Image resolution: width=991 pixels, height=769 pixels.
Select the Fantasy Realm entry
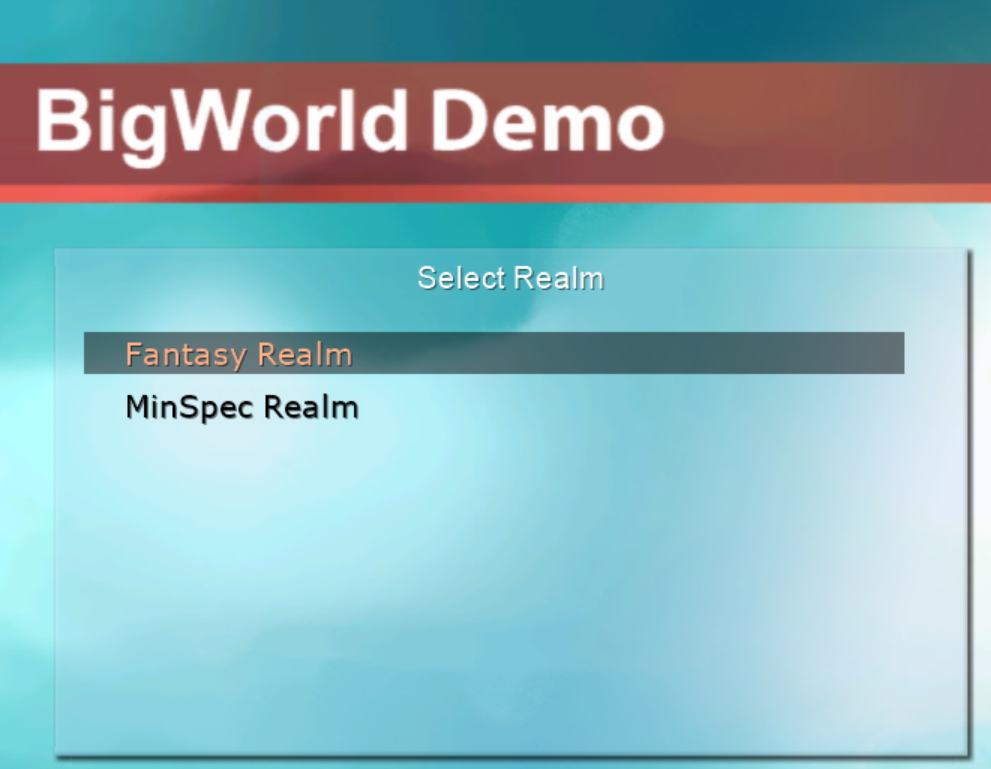pos(494,353)
